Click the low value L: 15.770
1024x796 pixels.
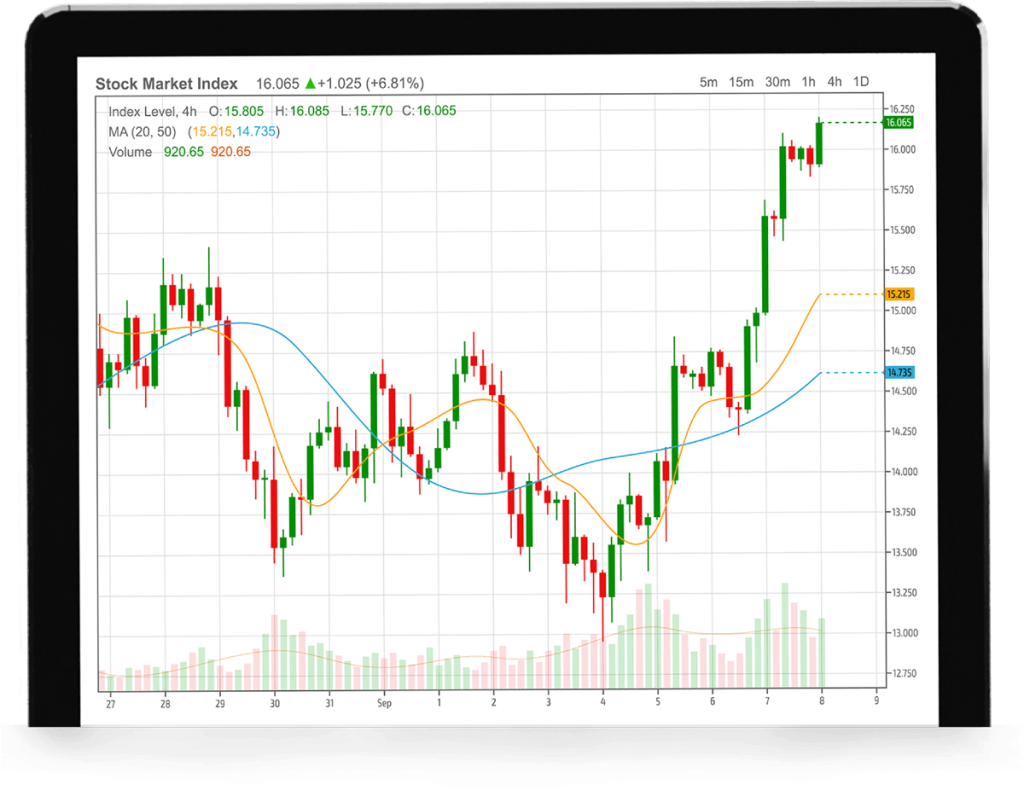point(366,111)
